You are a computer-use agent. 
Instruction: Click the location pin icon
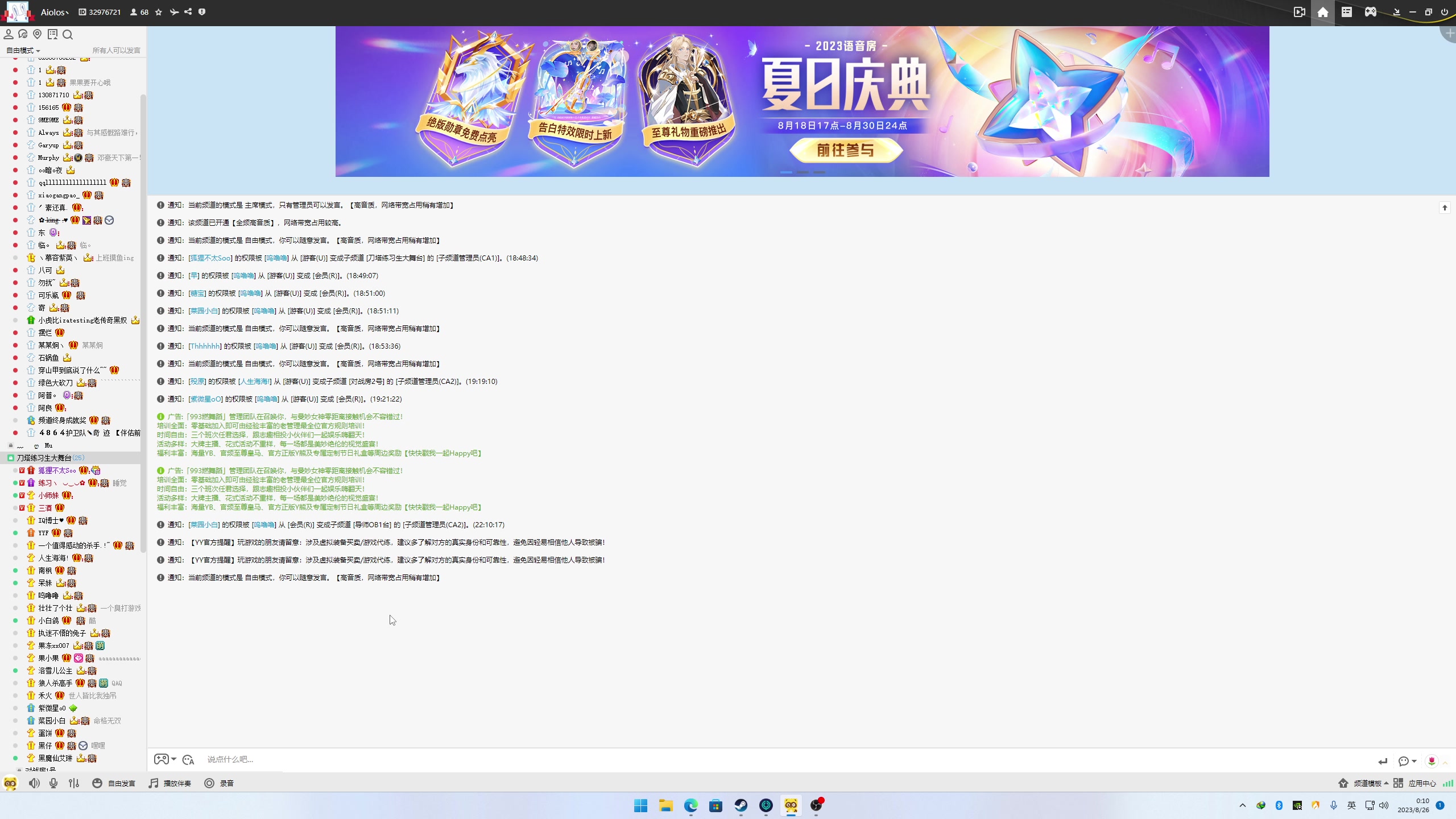pyautogui.click(x=38, y=35)
